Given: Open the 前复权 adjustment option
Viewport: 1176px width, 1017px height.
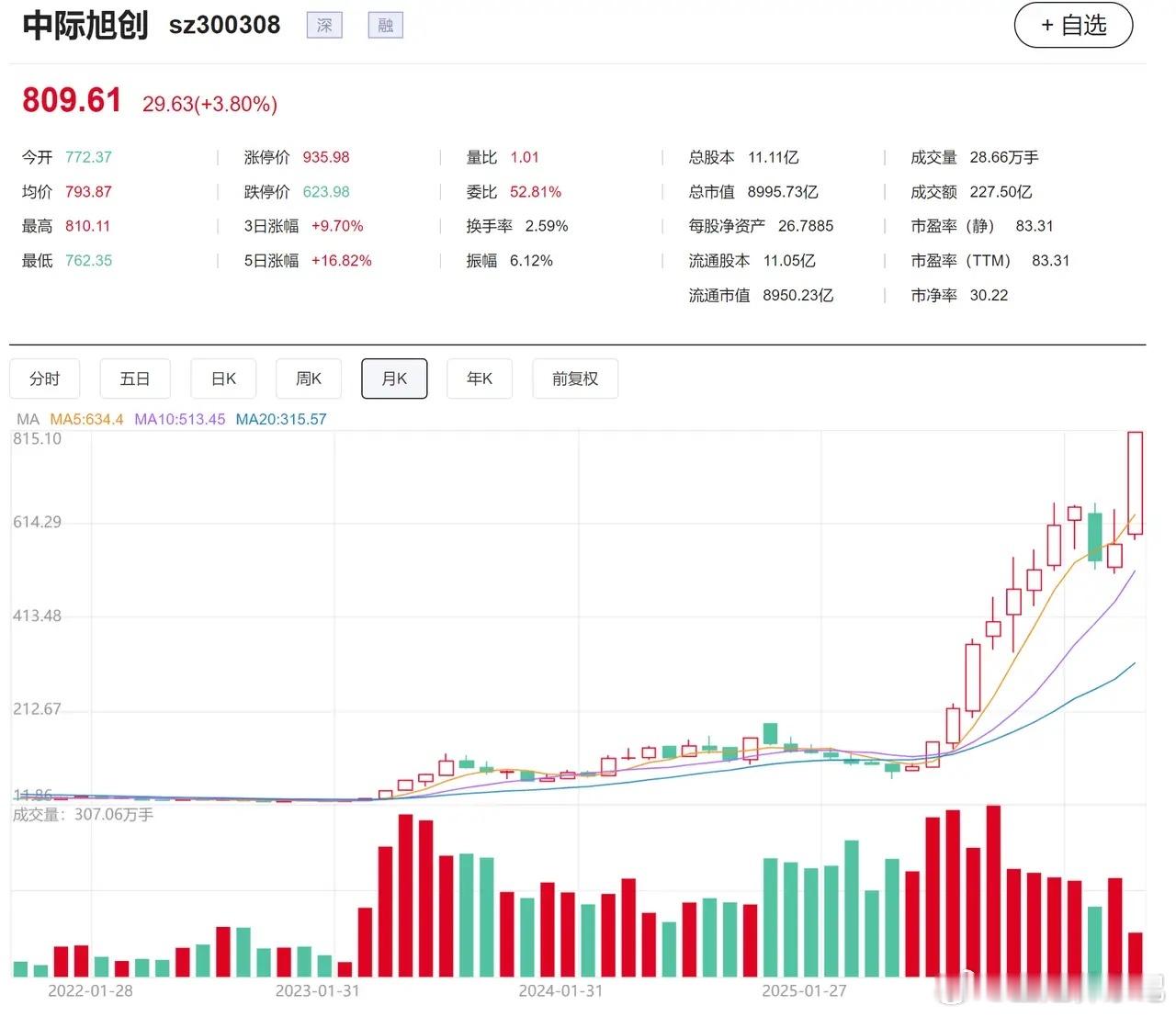Looking at the screenshot, I should click(x=575, y=379).
